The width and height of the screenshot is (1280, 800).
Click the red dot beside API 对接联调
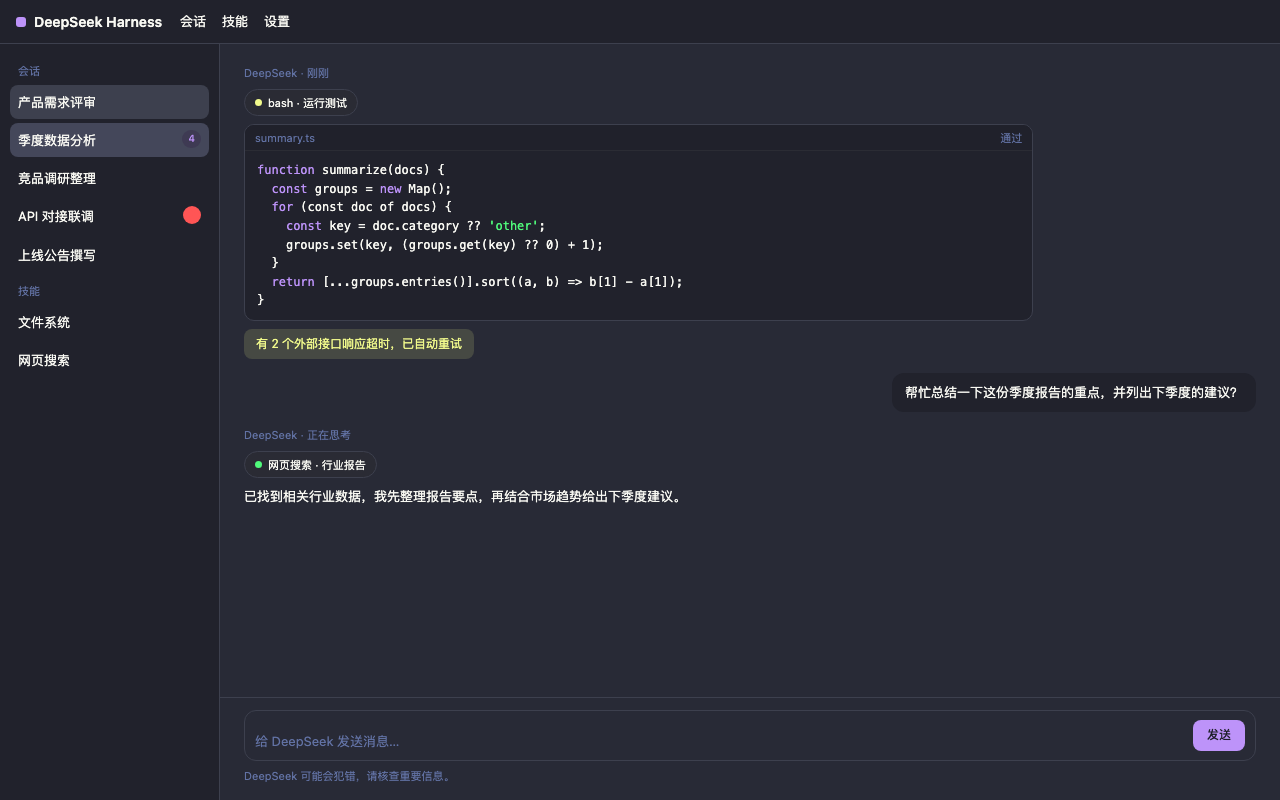[192, 215]
